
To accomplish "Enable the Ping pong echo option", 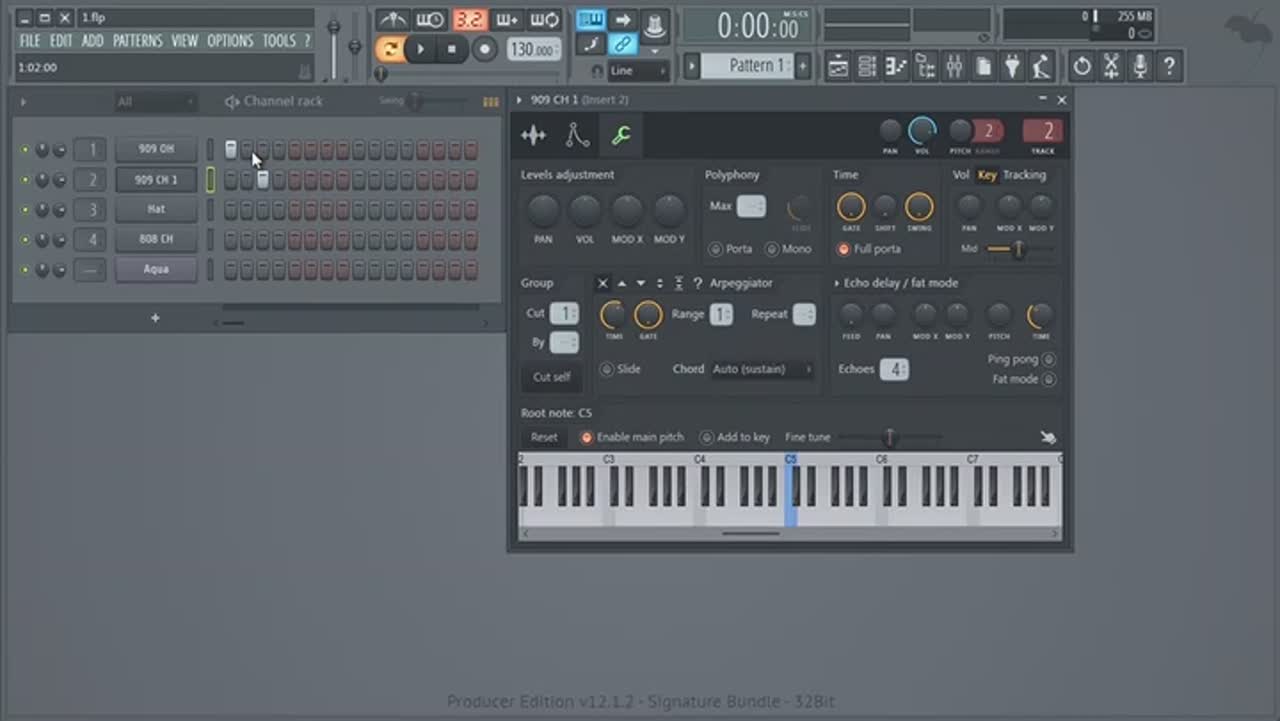I will (1048, 359).
